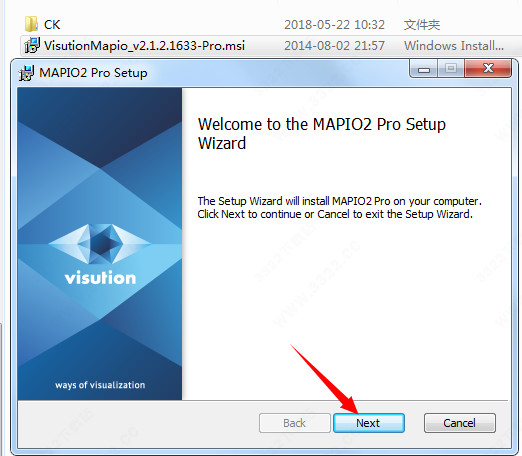Click the ways of visualization tagline
The image size is (522, 456).
tap(100, 385)
